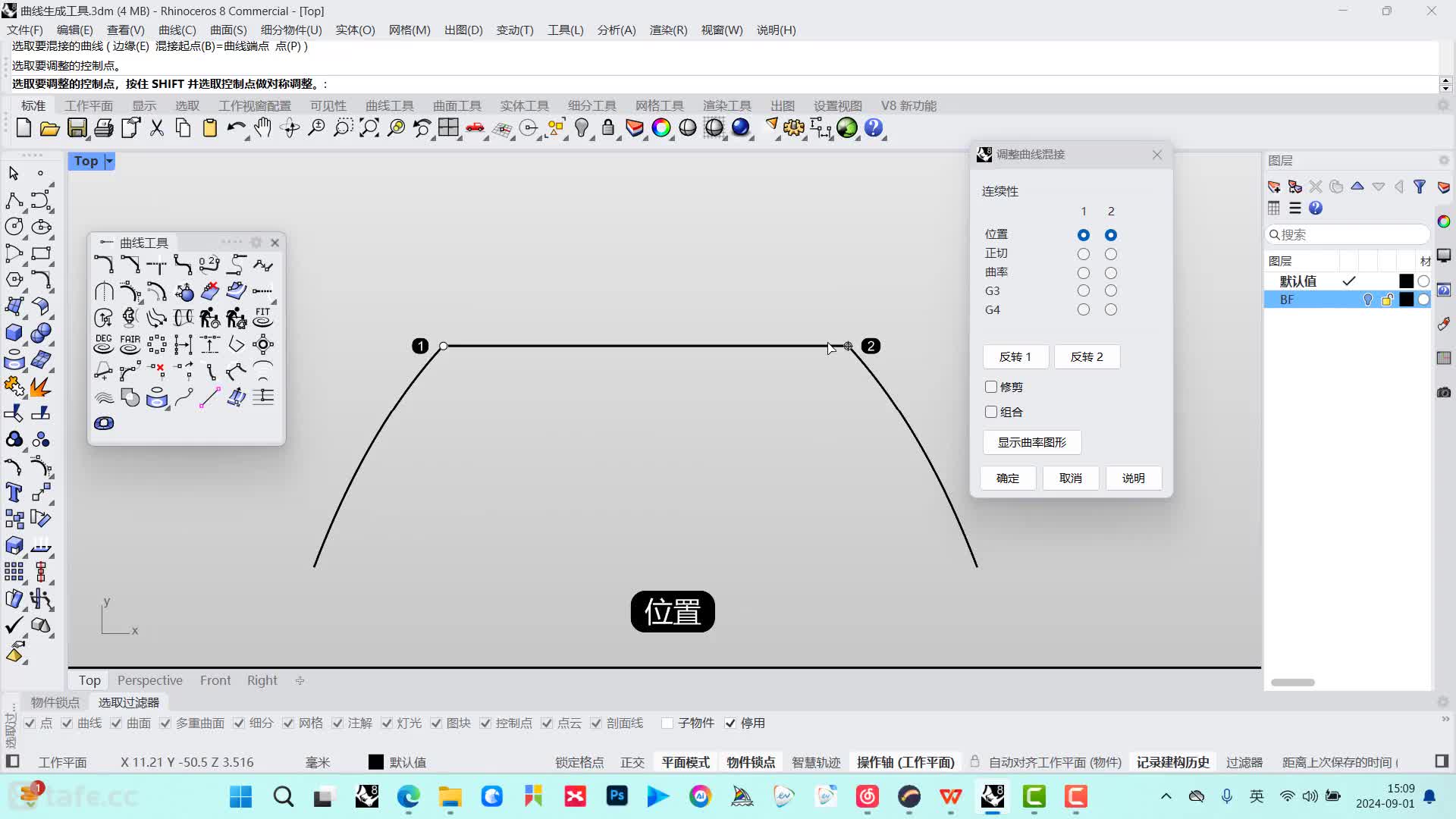Image resolution: width=1456 pixels, height=819 pixels.
Task: Click the Cut scissors icon
Action: [157, 128]
